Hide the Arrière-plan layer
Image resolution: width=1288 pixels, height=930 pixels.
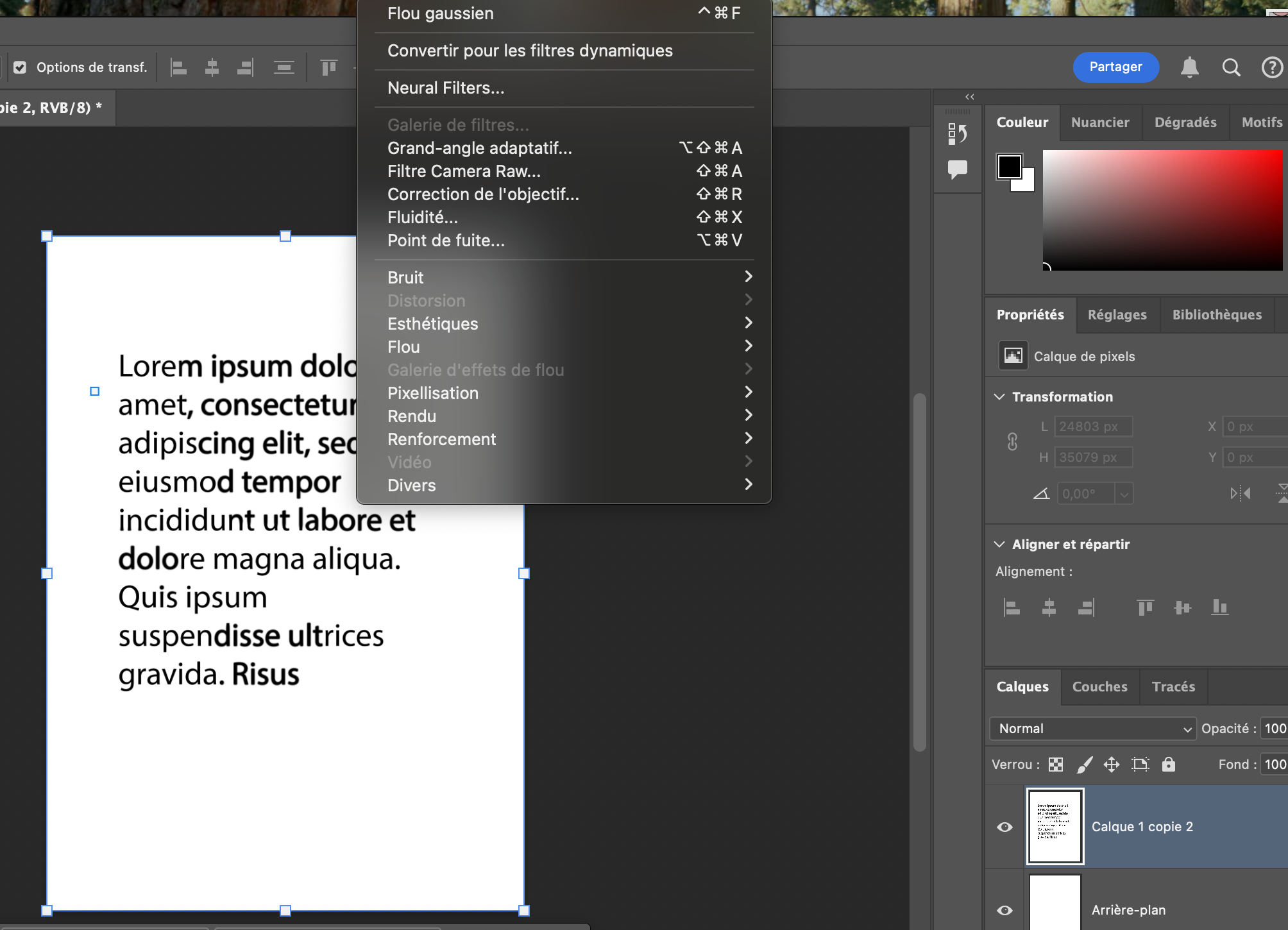[1004, 911]
